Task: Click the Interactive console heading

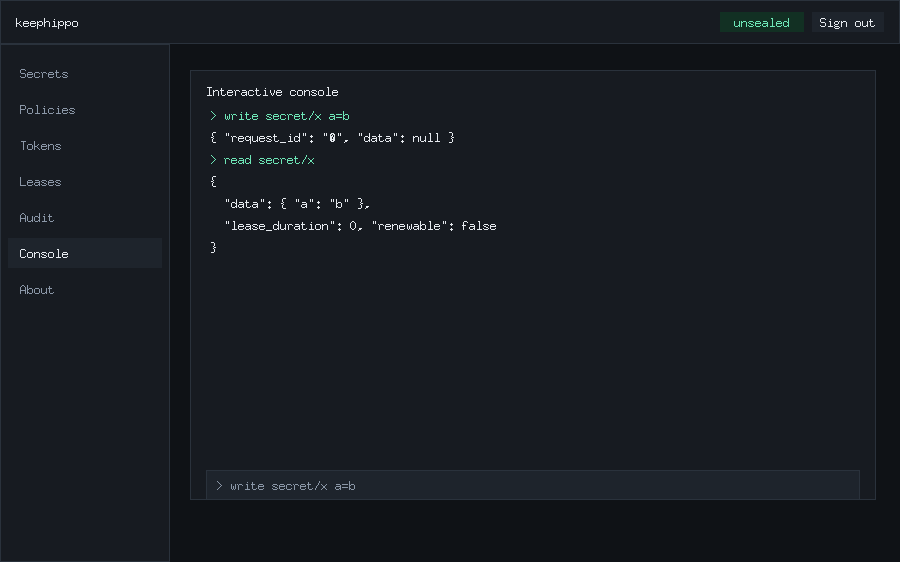Action: coord(272,92)
